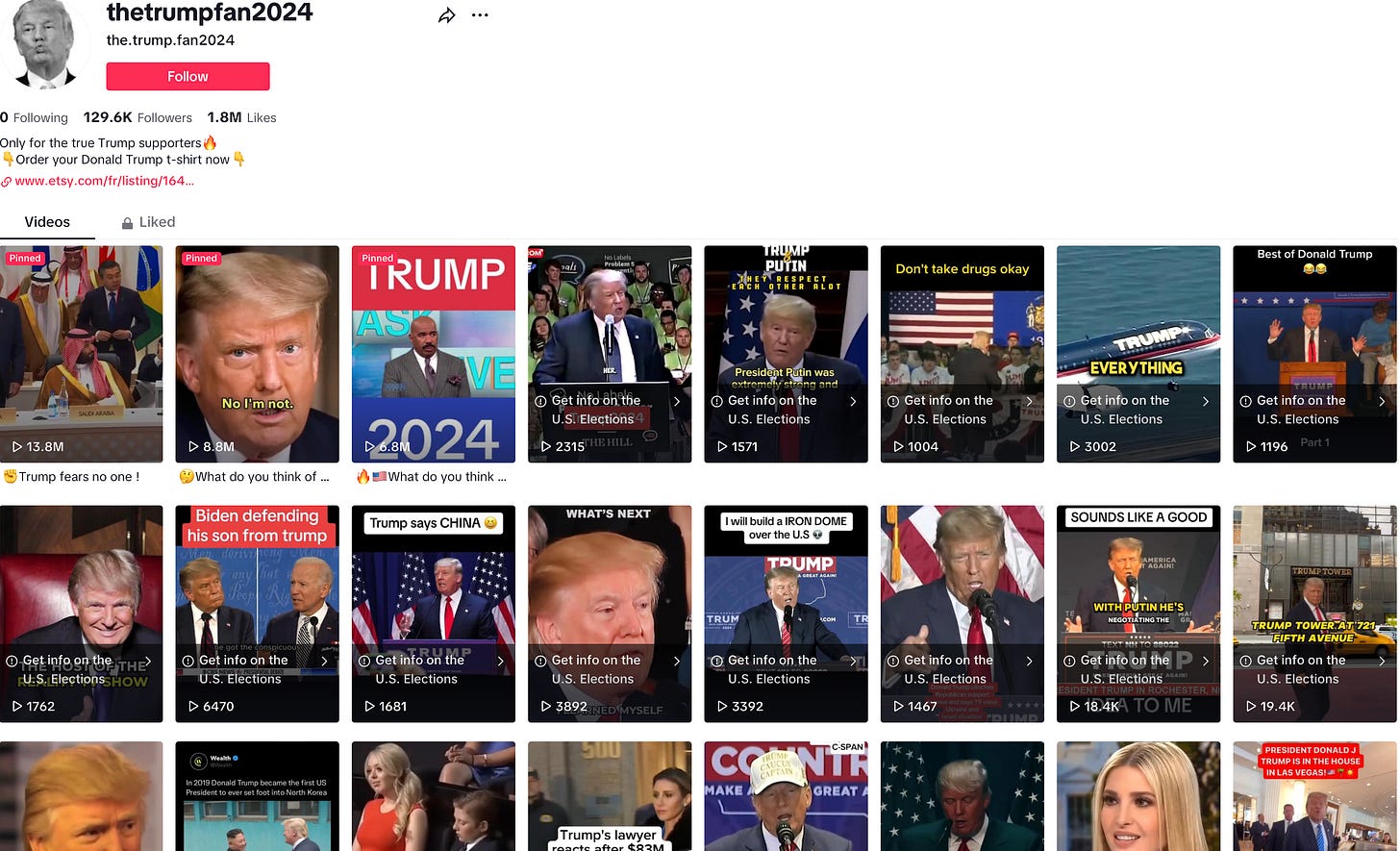Expand elections info chevron on 3002-view video
The height and width of the screenshot is (851, 1400).
(1206, 402)
